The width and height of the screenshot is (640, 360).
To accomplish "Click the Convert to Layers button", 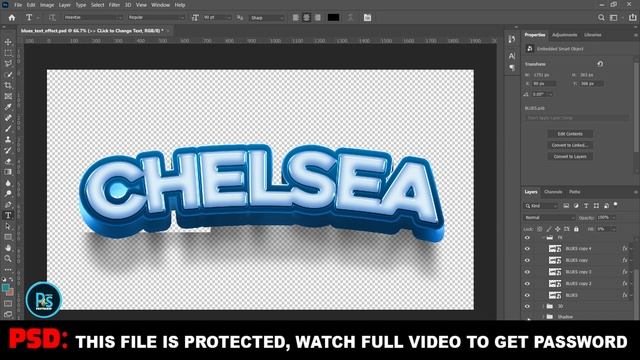I will coord(570,156).
